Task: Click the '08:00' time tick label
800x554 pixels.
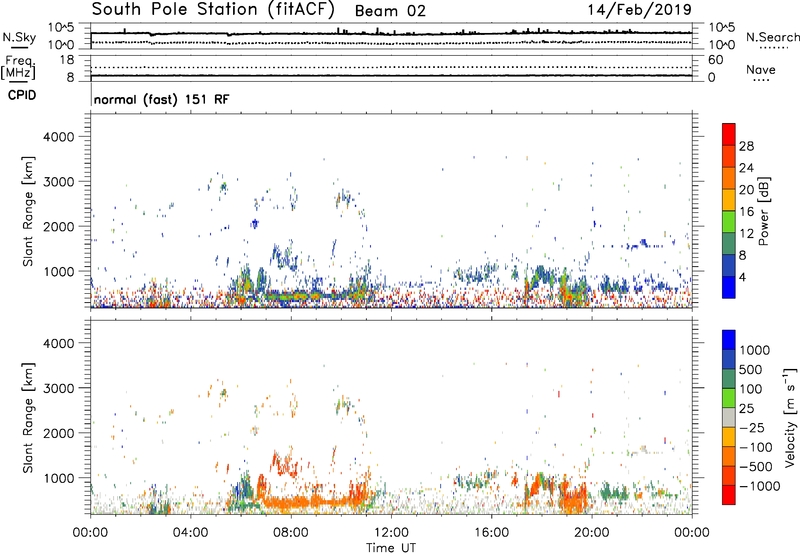Action: (291, 533)
